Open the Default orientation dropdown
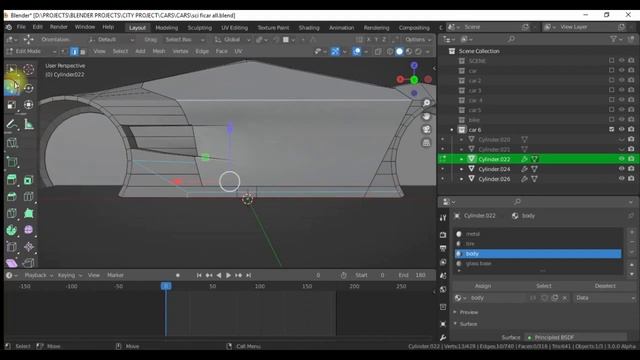 point(111,40)
